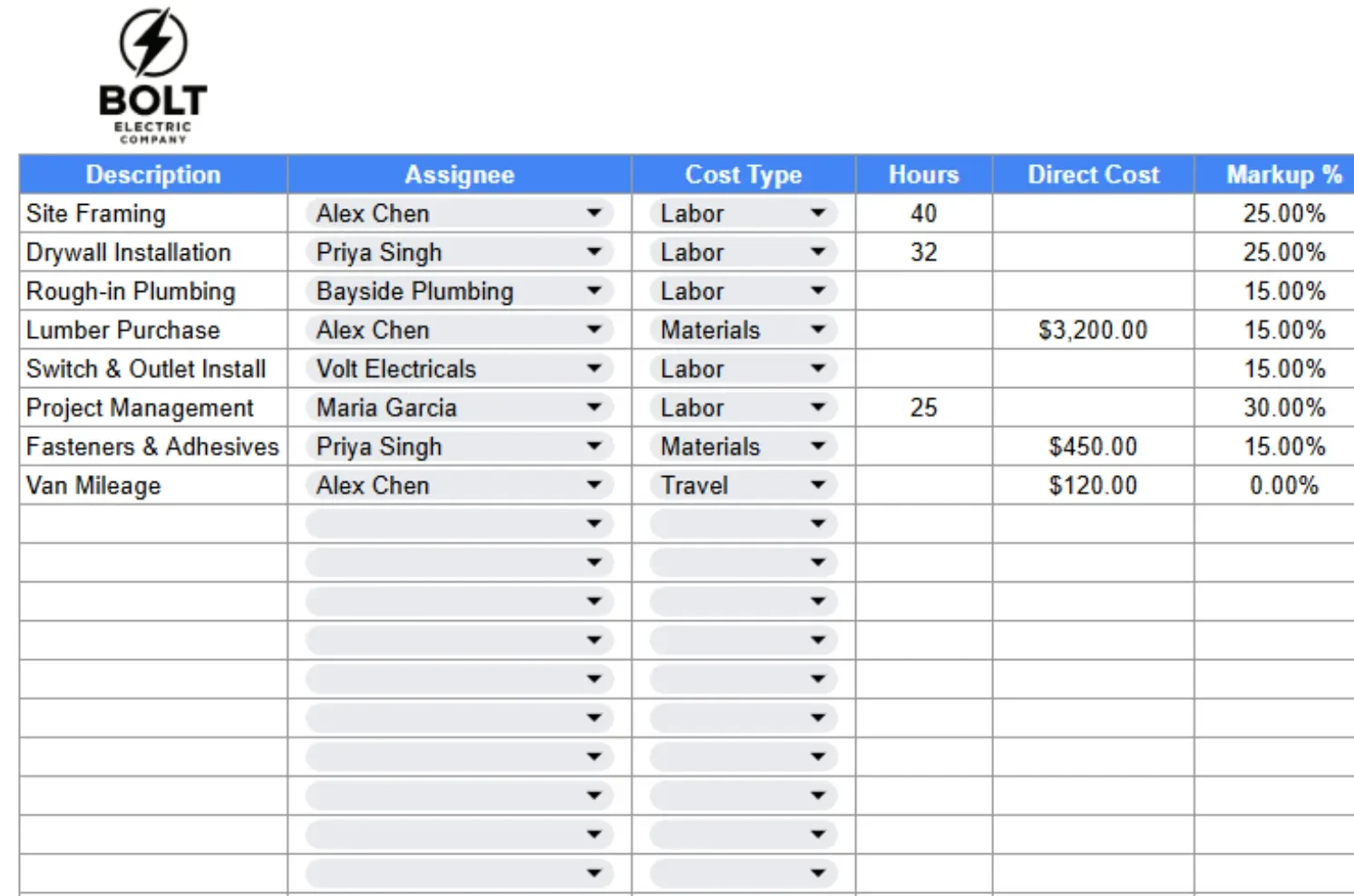Select the $3,200.00 direct cost cell

1093,330
